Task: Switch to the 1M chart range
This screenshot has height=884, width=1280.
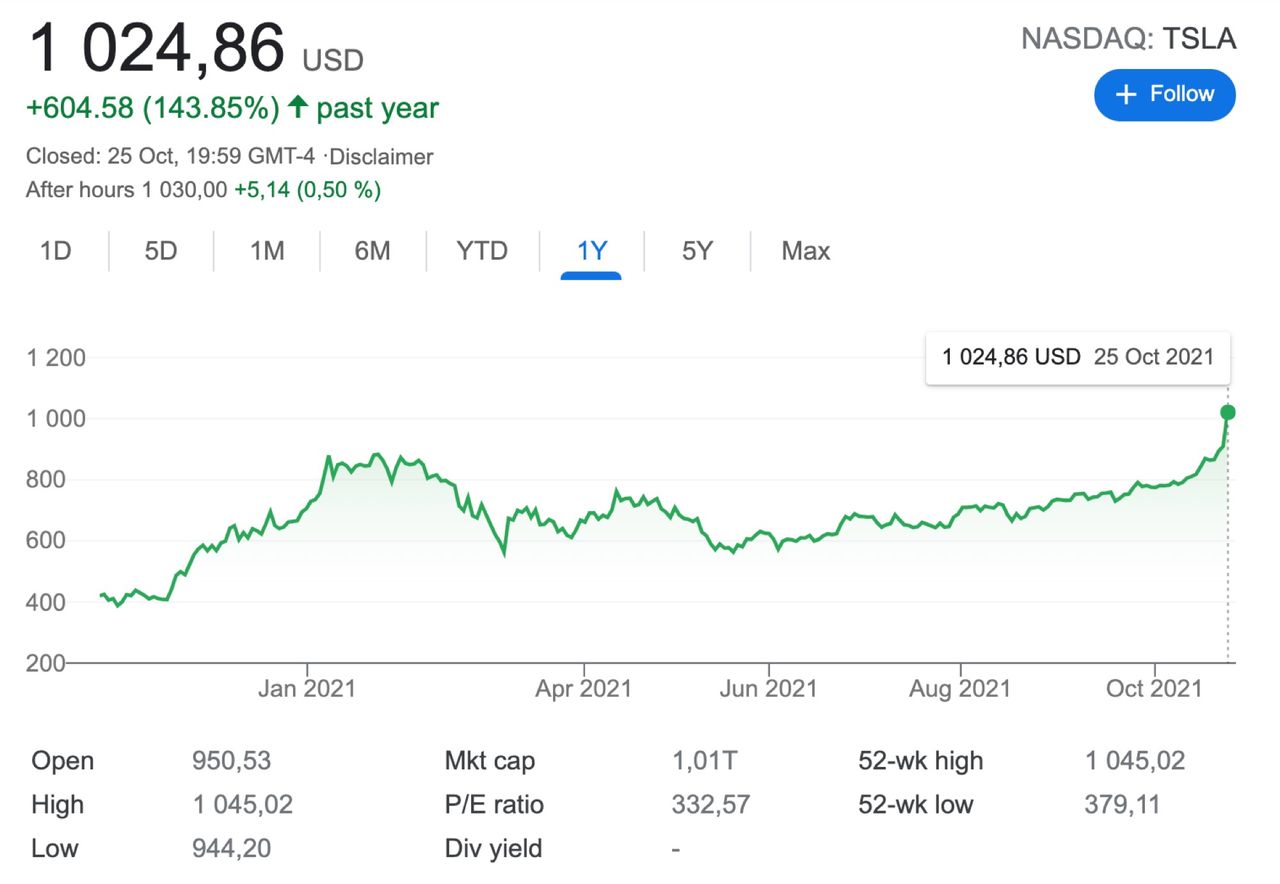Action: click(x=267, y=250)
